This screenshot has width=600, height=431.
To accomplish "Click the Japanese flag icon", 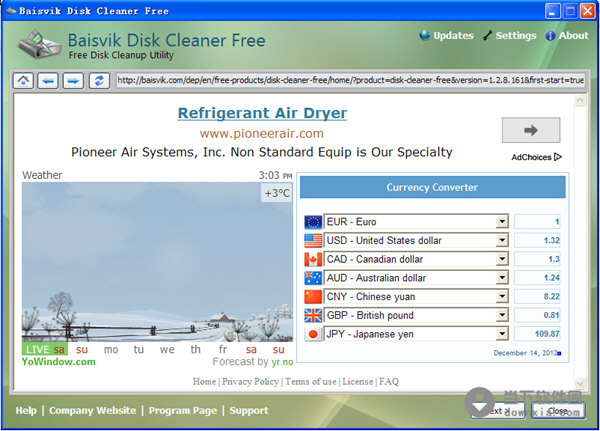I will (313, 334).
